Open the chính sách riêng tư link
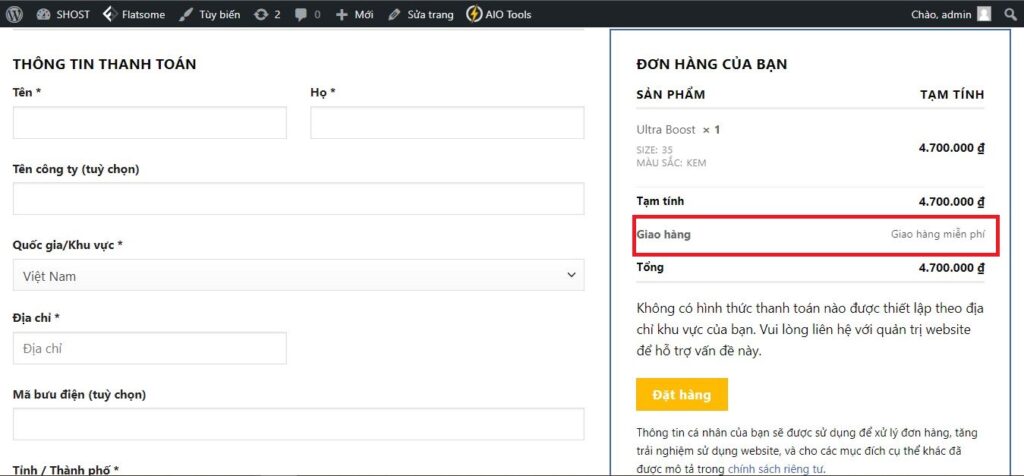This screenshot has height=476, width=1024. coord(770,468)
